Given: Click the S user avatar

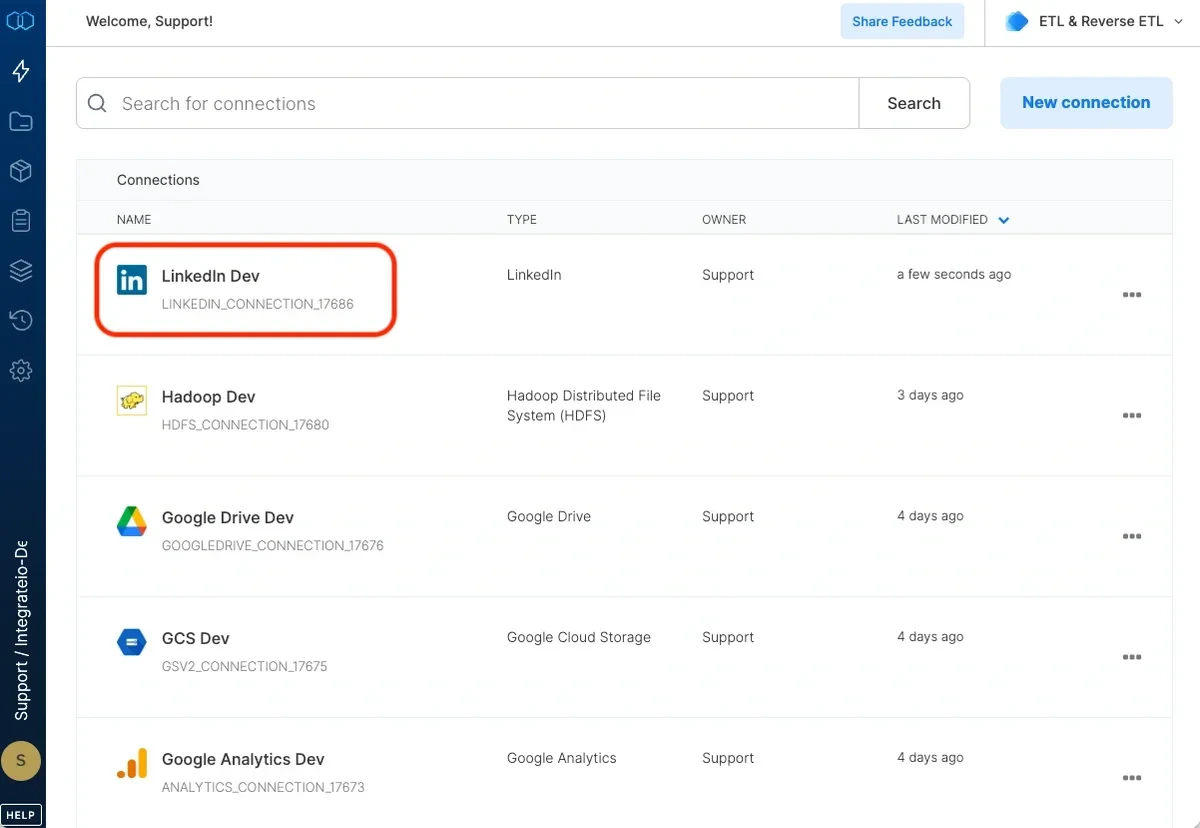Looking at the screenshot, I should (x=21, y=761).
